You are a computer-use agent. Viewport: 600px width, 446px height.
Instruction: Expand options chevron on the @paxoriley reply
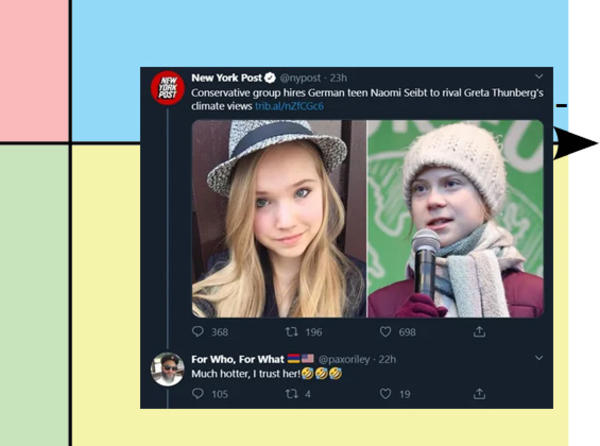coord(539,358)
